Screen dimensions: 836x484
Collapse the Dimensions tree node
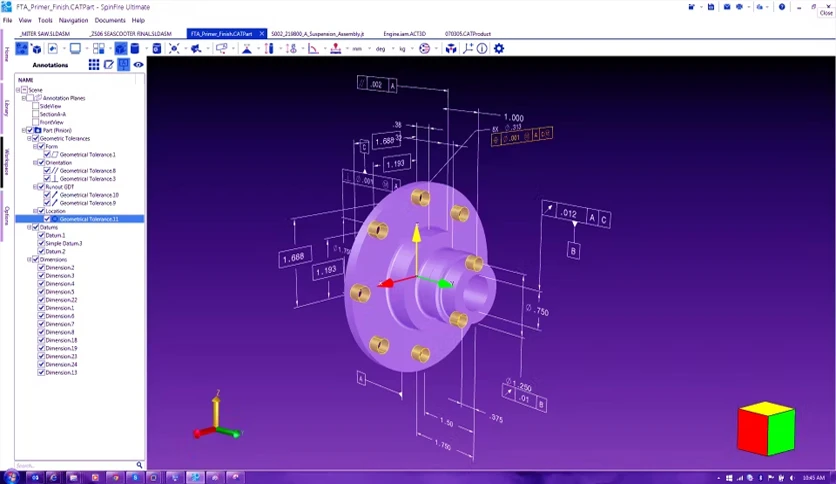[x=29, y=260]
